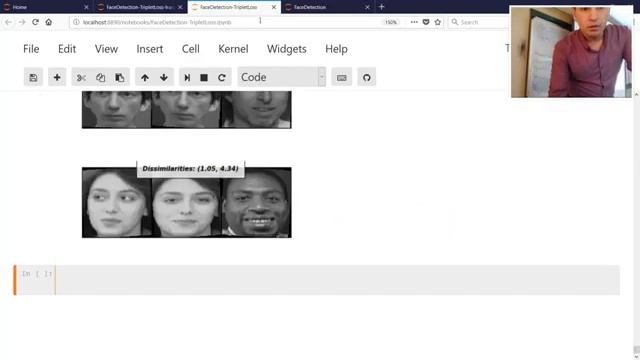Click the webcam video overlay
This screenshot has width=640, height=360.
pyautogui.click(x=571, y=52)
